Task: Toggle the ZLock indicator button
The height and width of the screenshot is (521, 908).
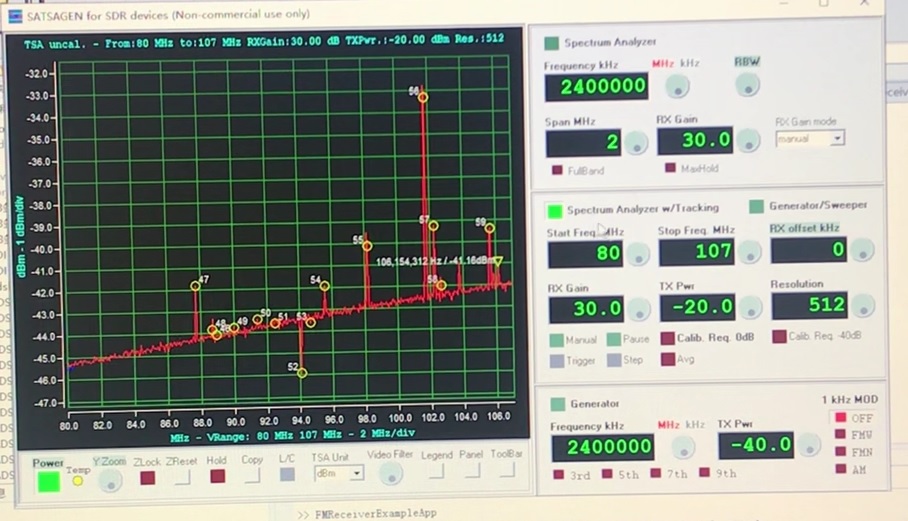Action: pos(147,478)
